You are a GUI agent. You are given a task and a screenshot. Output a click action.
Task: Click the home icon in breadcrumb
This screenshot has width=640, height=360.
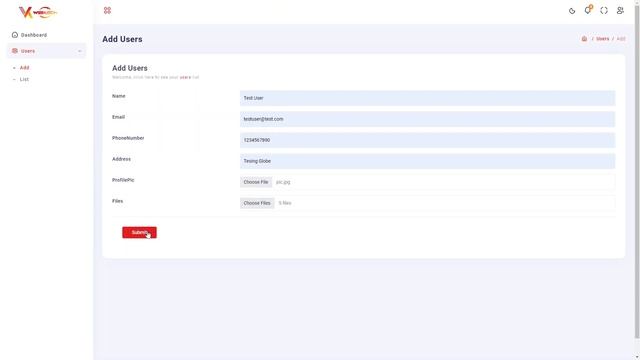tap(584, 39)
